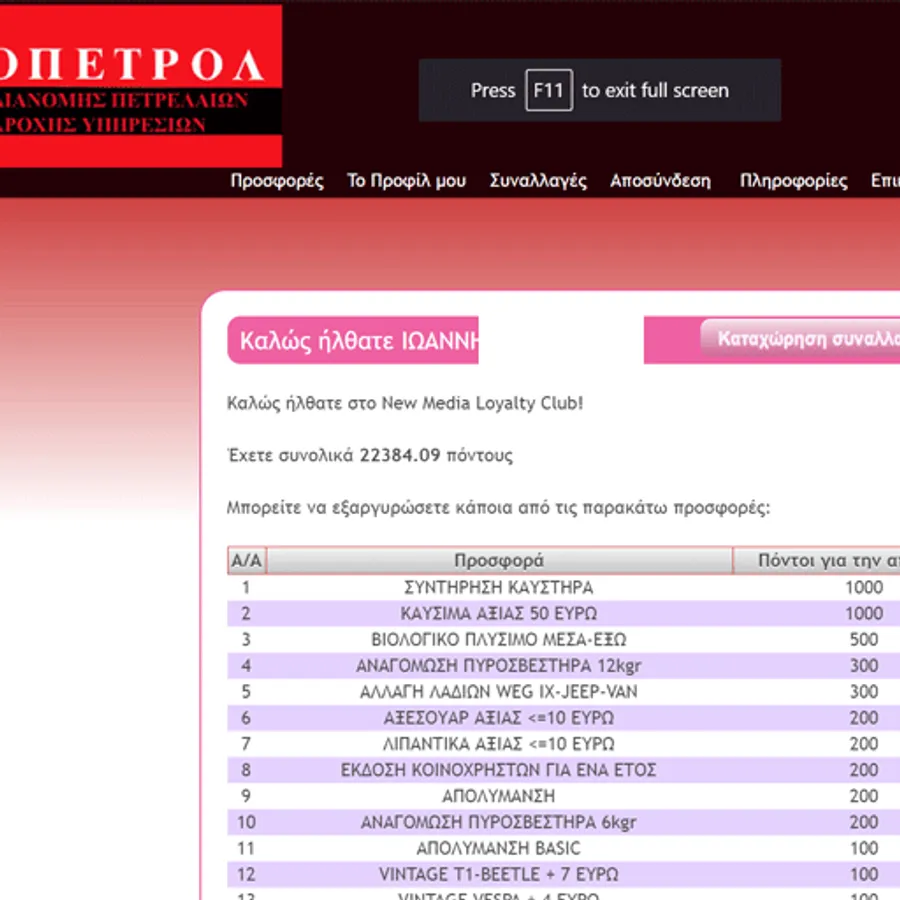900x900 pixels.
Task: Select ΛΙΠΑΝΤΙΚΑ ΑΞΙΑΣ <=10 ΕΥΡΩ offer
Action: coord(564,744)
